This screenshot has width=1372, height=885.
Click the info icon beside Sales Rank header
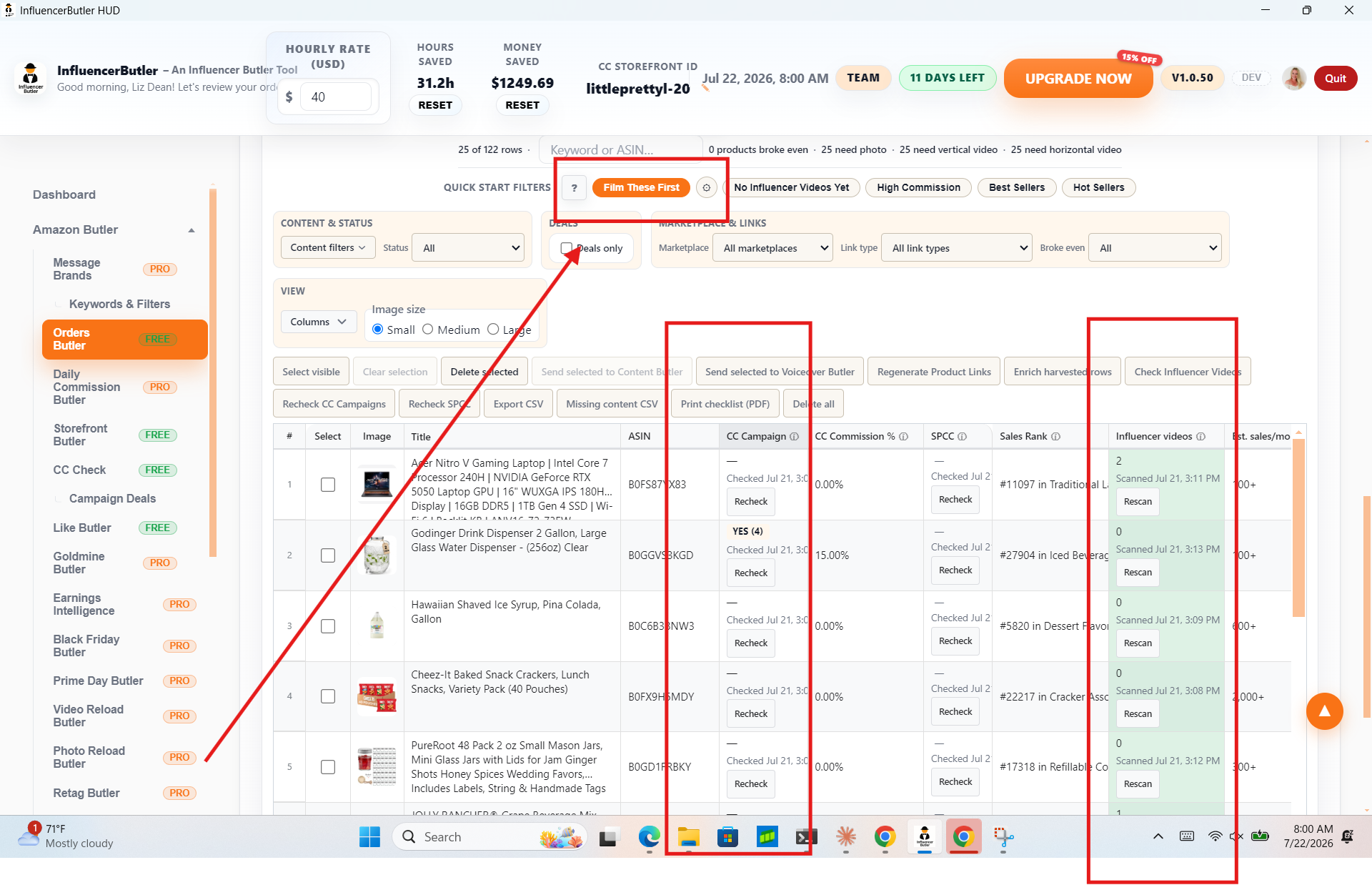1055,436
